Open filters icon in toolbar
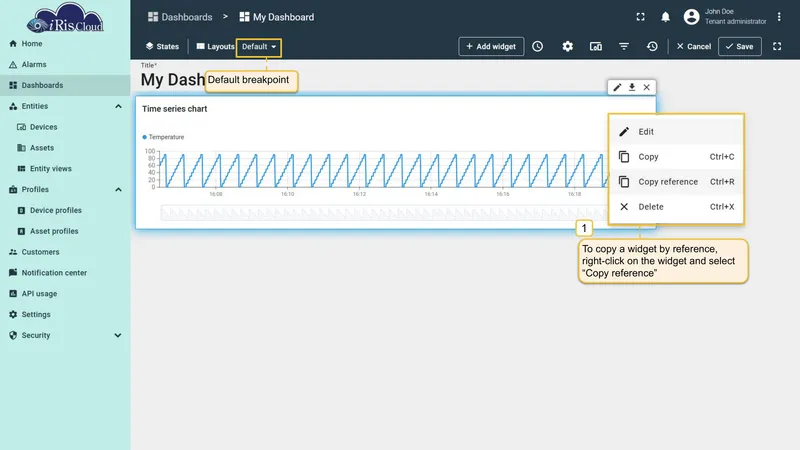This screenshot has width=800, height=450. pos(623,46)
